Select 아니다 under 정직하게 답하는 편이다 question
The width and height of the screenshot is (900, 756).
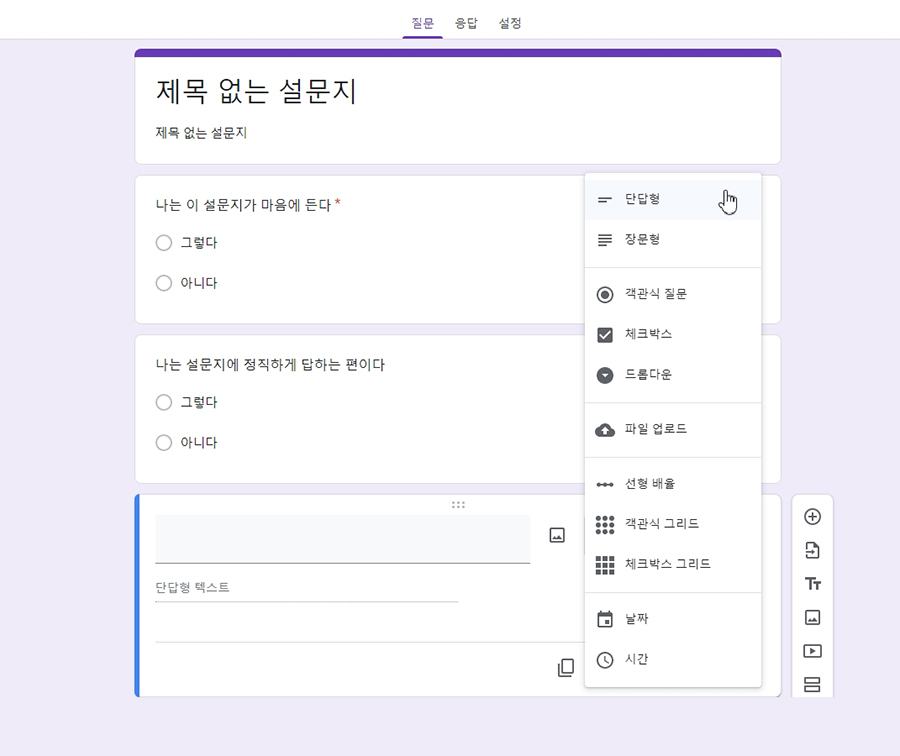click(x=164, y=443)
